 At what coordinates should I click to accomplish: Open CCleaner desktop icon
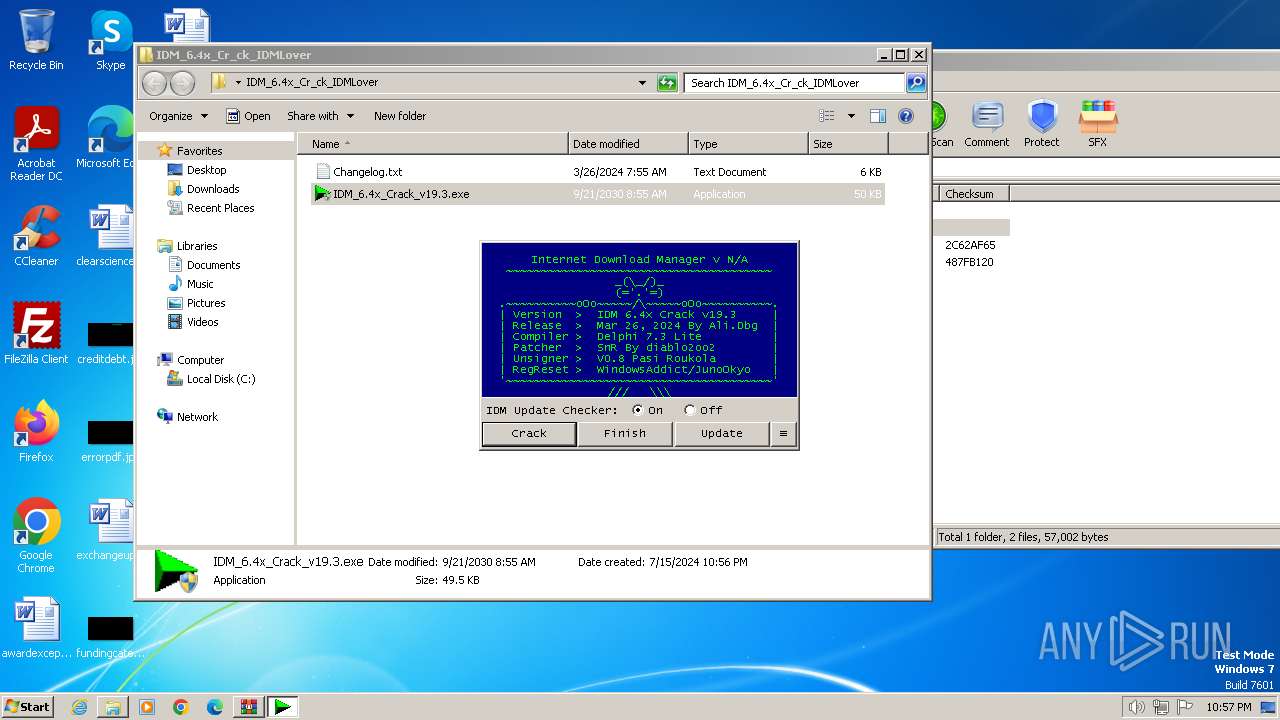(36, 237)
